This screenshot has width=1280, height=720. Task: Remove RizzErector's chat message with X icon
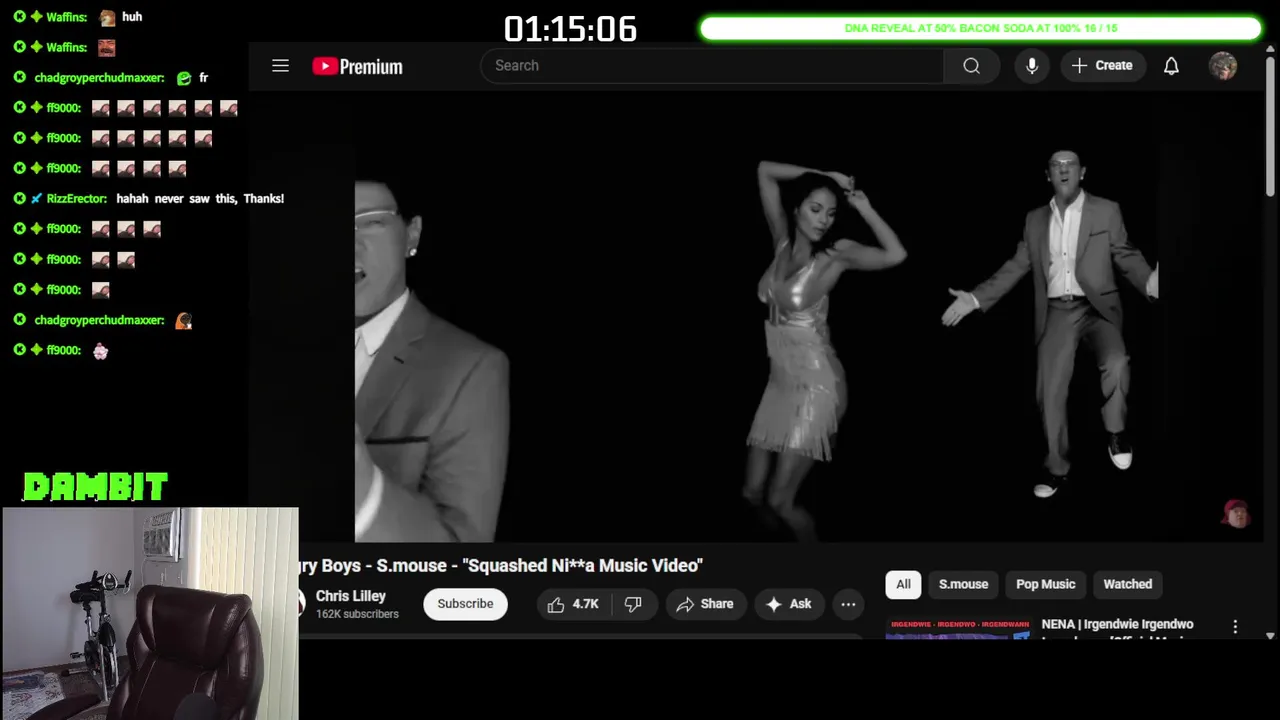pos(19,199)
